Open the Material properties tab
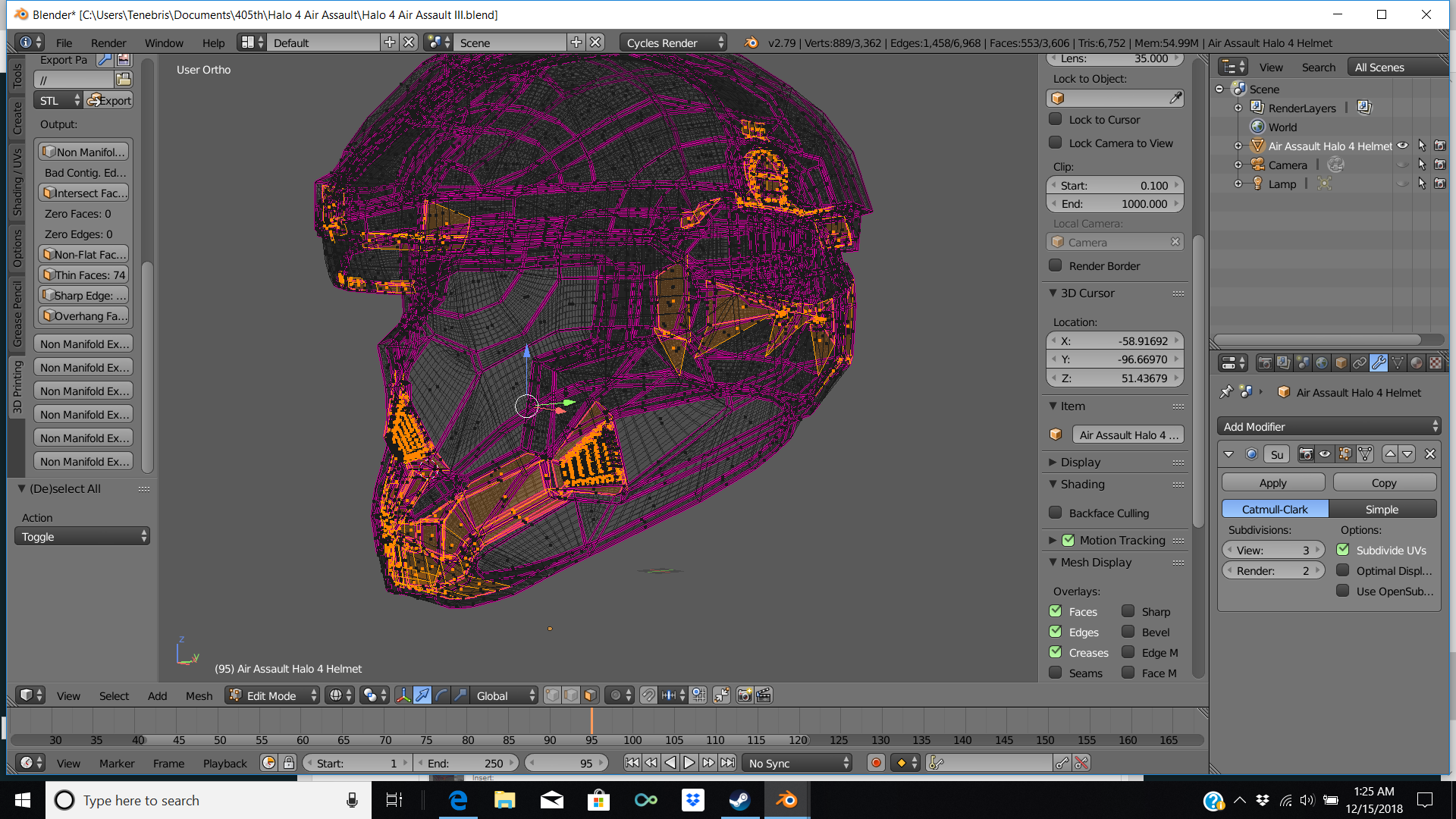This screenshot has height=819, width=1456. point(1417,363)
